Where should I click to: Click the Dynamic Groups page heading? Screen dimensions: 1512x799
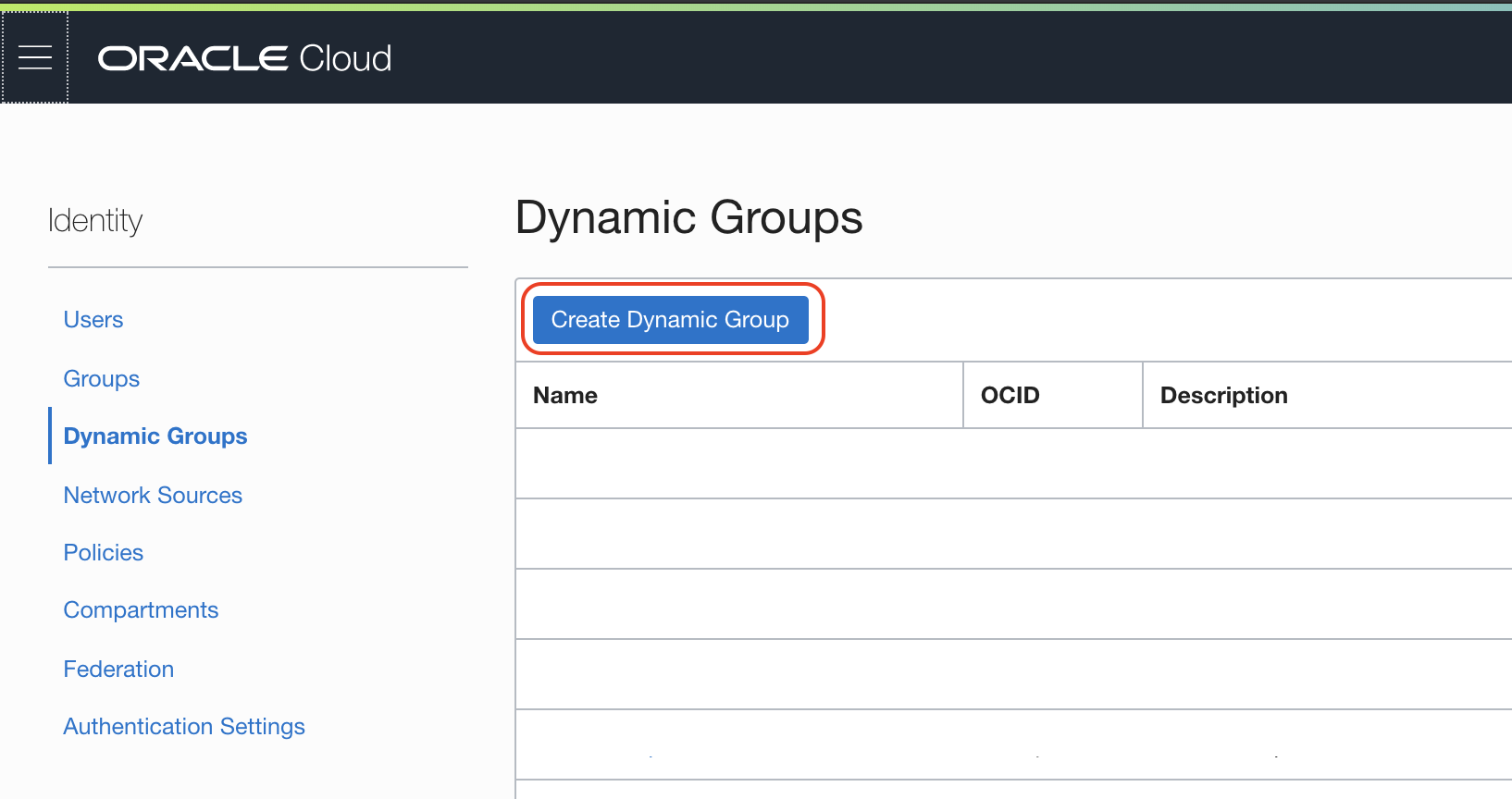689,218
